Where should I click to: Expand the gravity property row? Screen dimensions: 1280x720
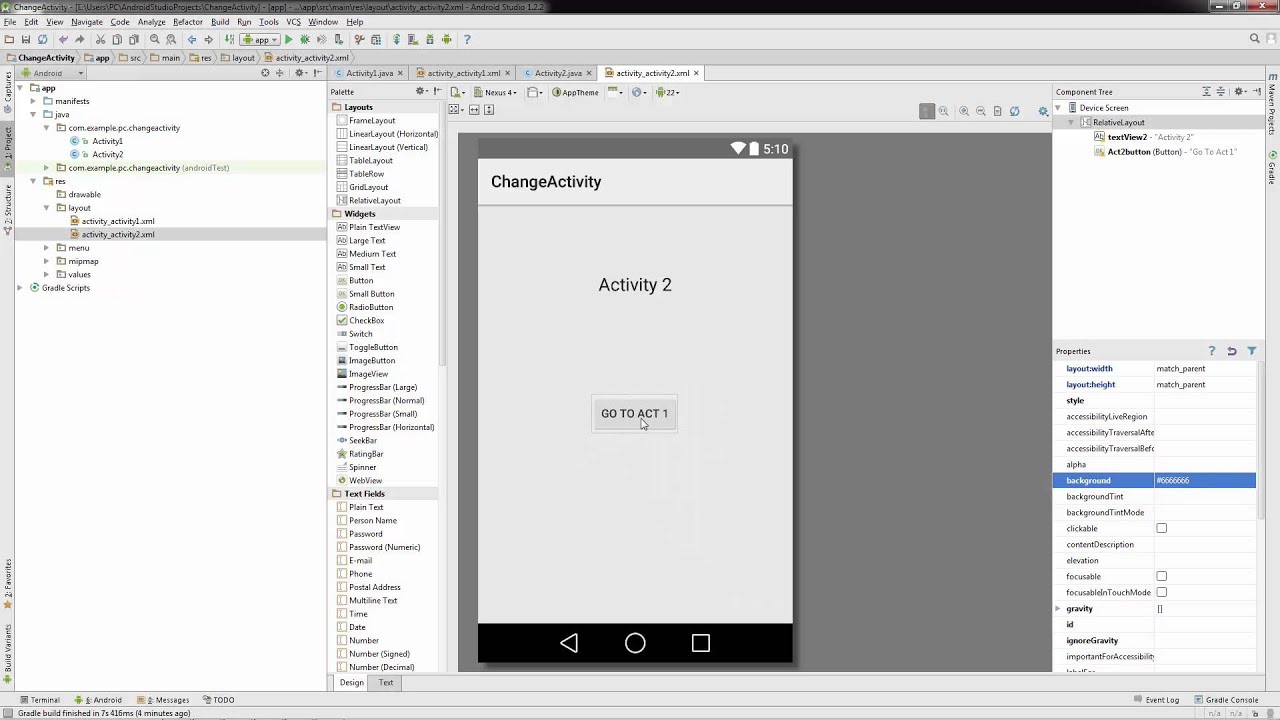point(1058,608)
